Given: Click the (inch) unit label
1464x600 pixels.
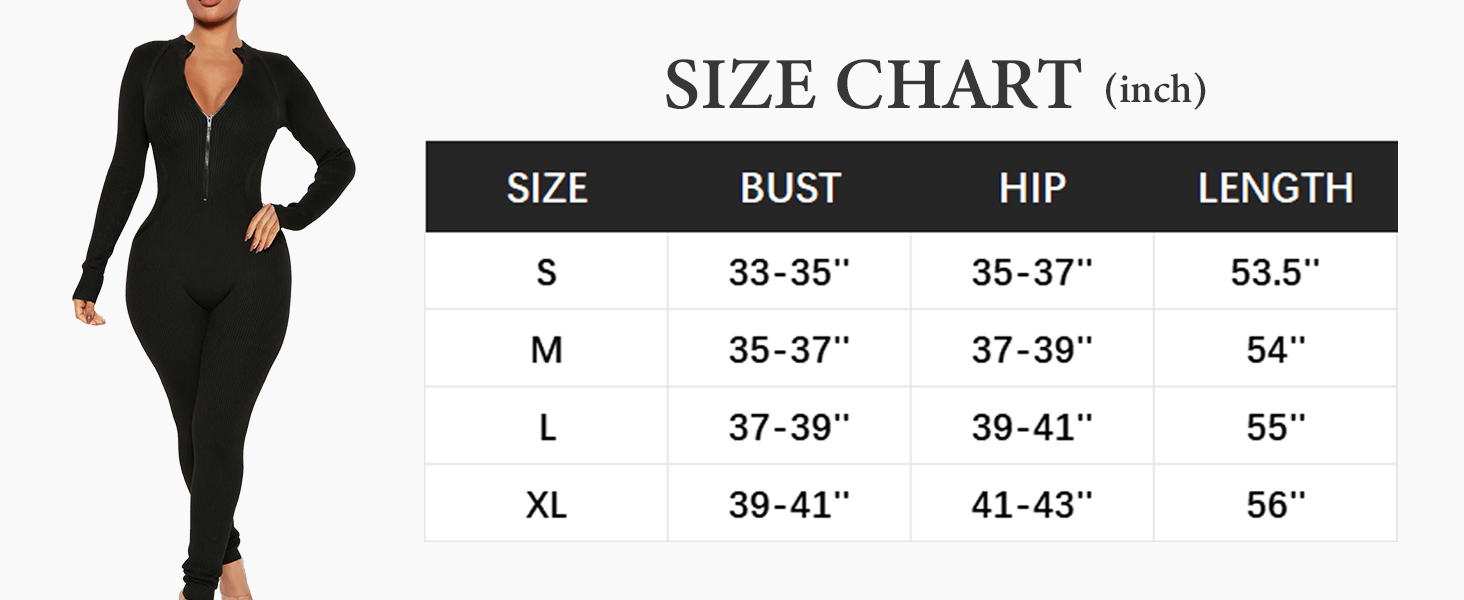Looking at the screenshot, I should pos(1155,90).
